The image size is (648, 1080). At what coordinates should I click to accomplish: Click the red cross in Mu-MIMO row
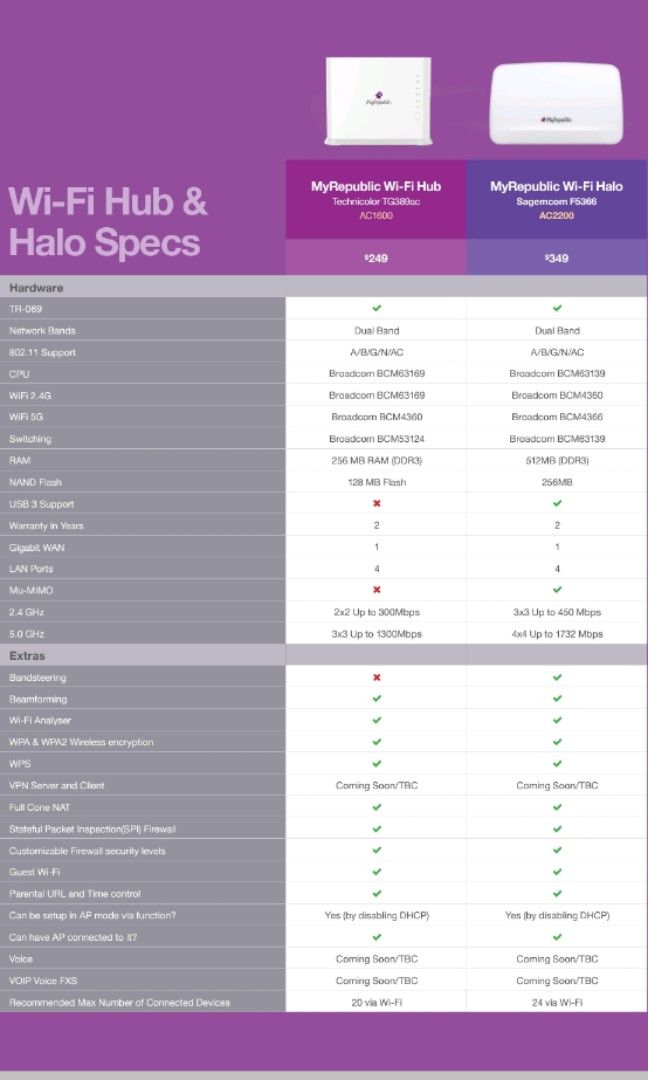[x=376, y=590]
